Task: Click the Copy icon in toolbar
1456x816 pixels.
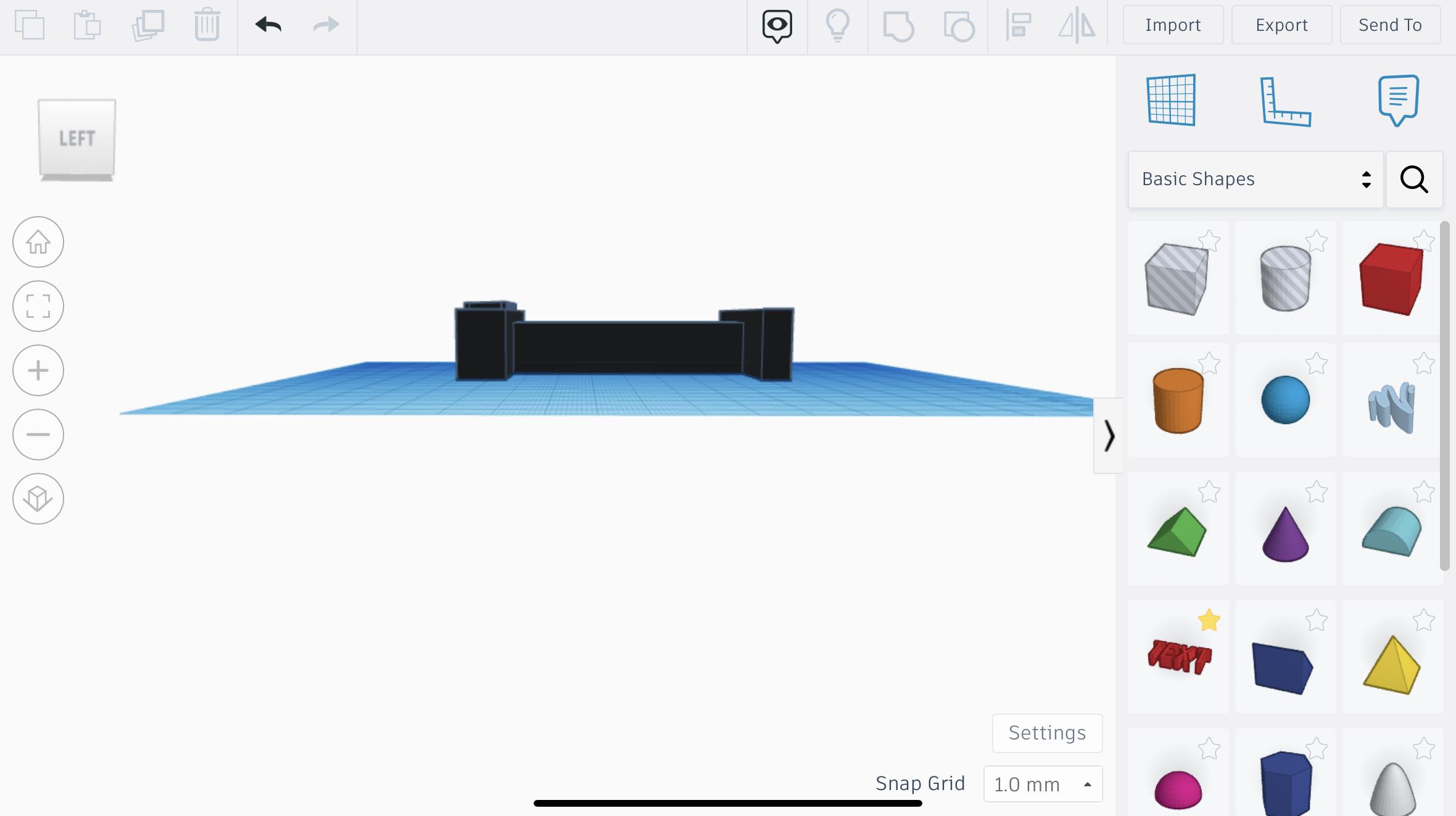Action: [30, 25]
